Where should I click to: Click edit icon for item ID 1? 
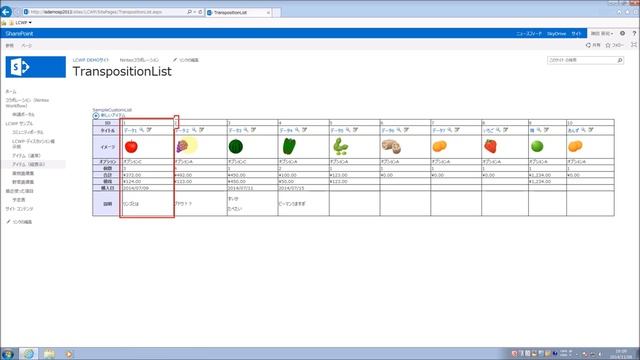pos(149,130)
